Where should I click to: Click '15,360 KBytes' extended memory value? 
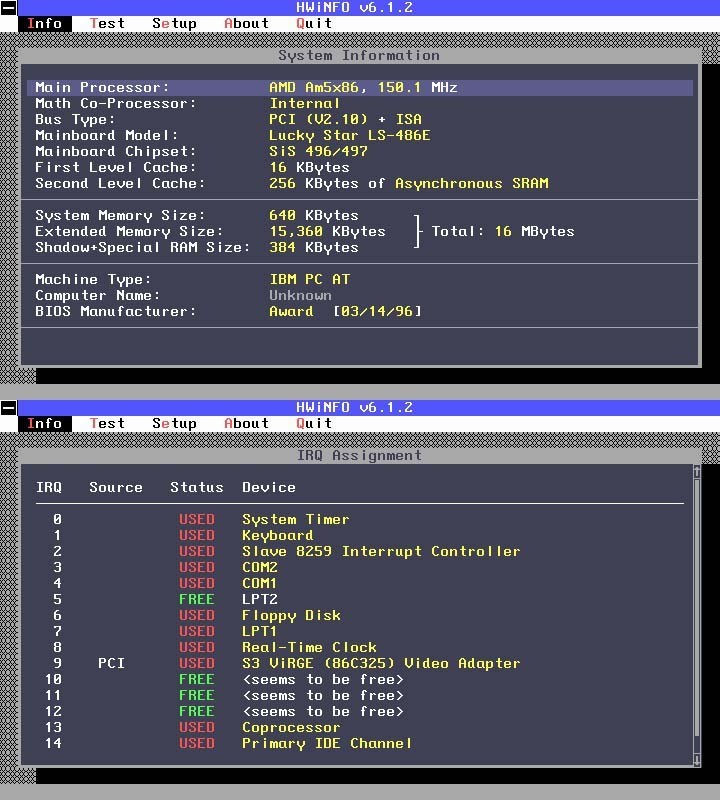(x=327, y=232)
